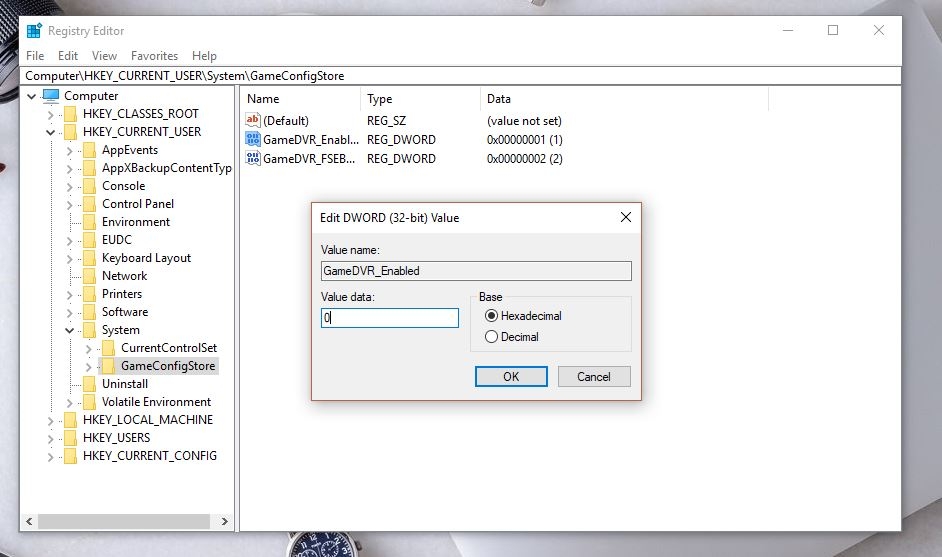Click the AppEvents folder icon

pos(90,150)
